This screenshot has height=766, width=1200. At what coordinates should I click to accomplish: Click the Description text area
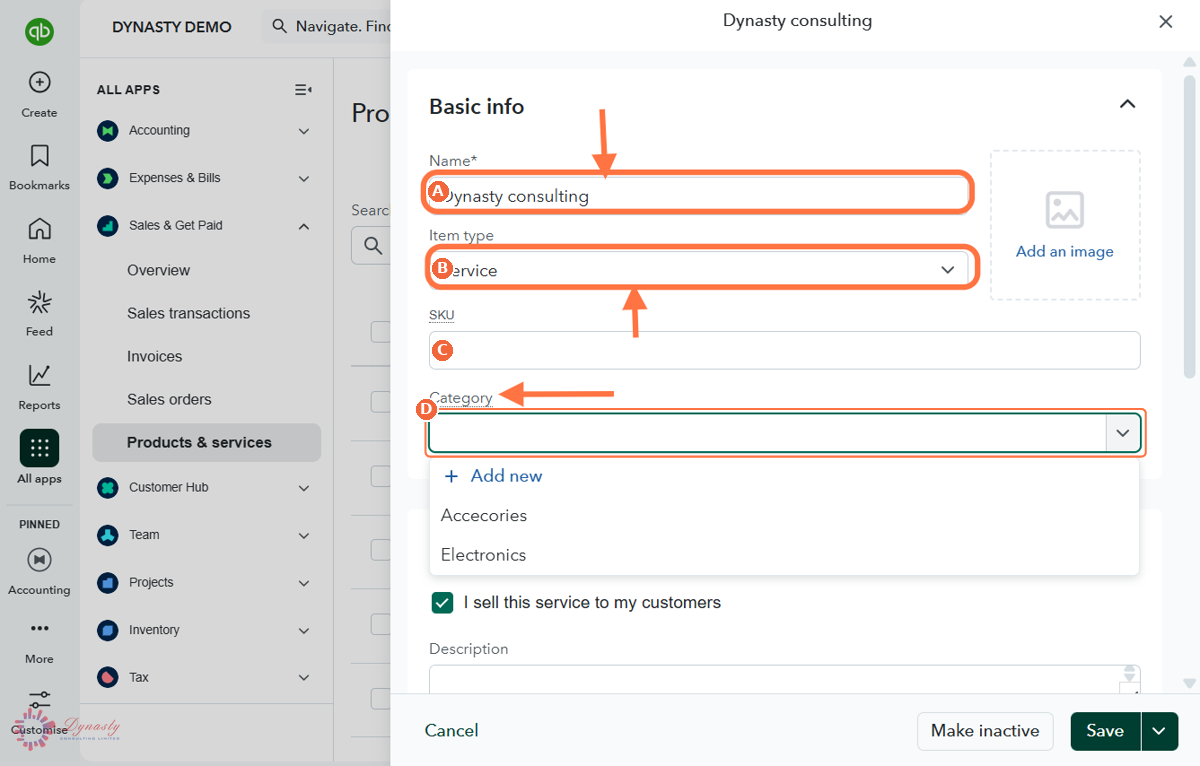[x=784, y=679]
